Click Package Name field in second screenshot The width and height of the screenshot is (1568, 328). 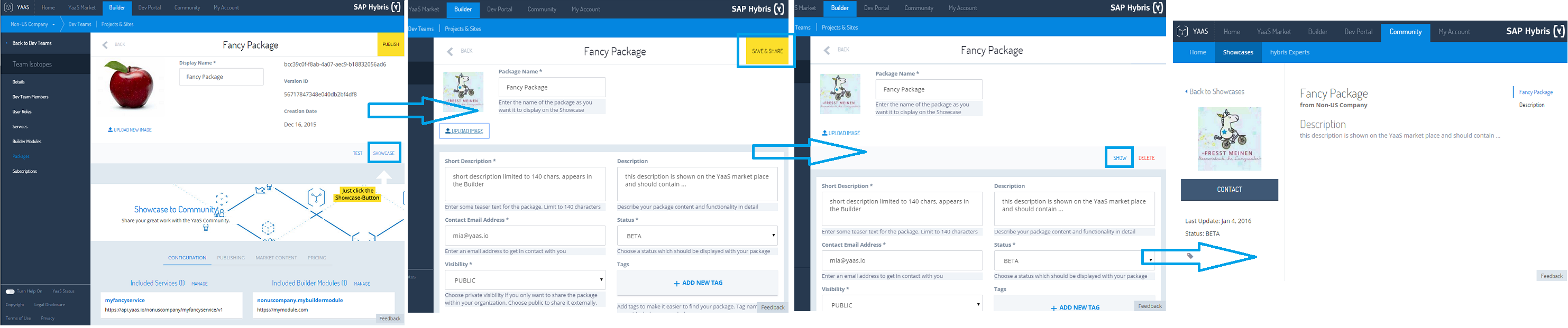pos(552,88)
